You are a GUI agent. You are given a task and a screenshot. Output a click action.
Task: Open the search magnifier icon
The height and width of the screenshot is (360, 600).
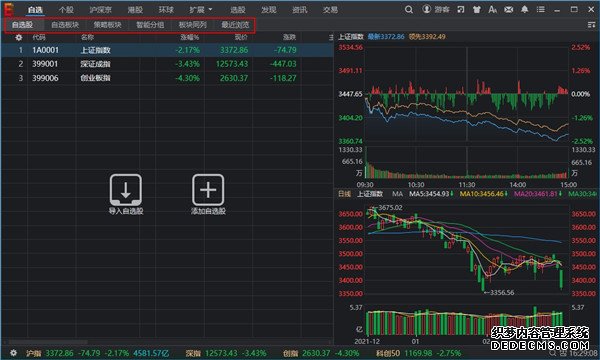[x=409, y=10]
